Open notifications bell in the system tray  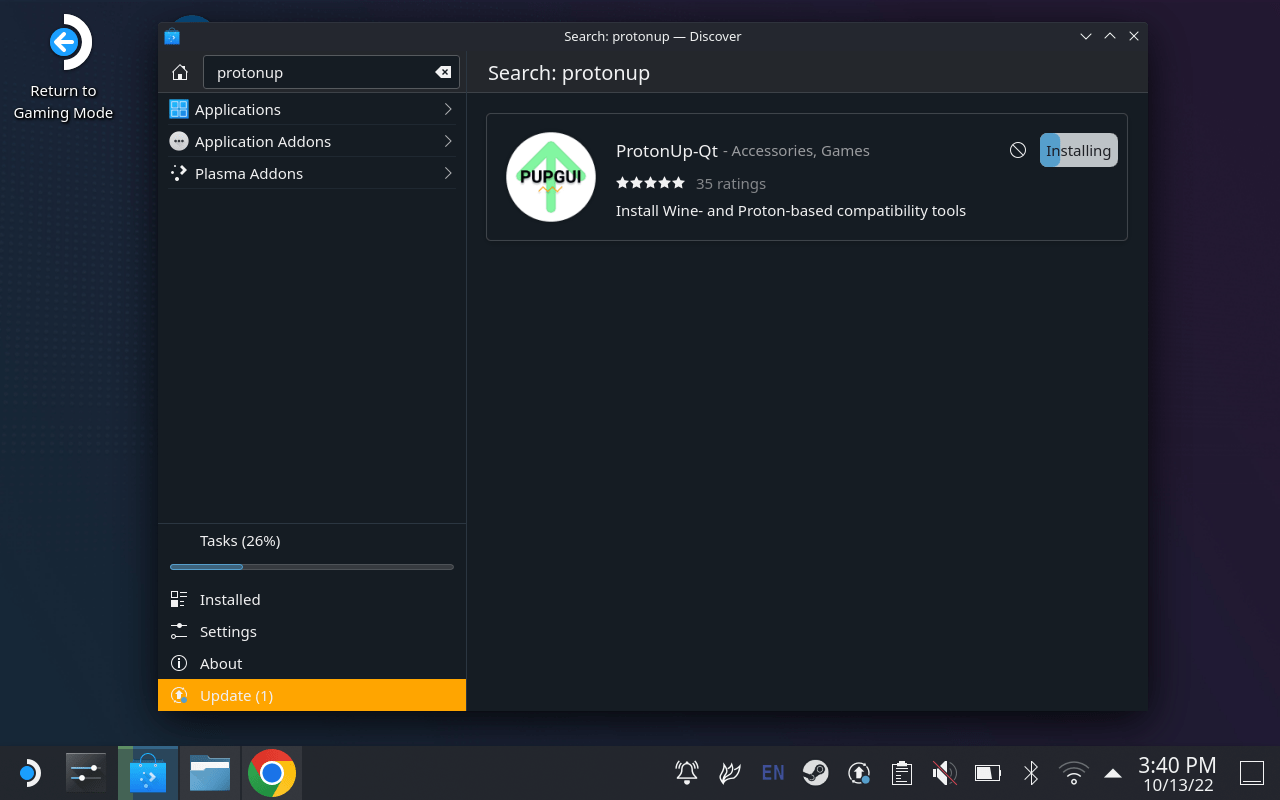[x=687, y=772]
